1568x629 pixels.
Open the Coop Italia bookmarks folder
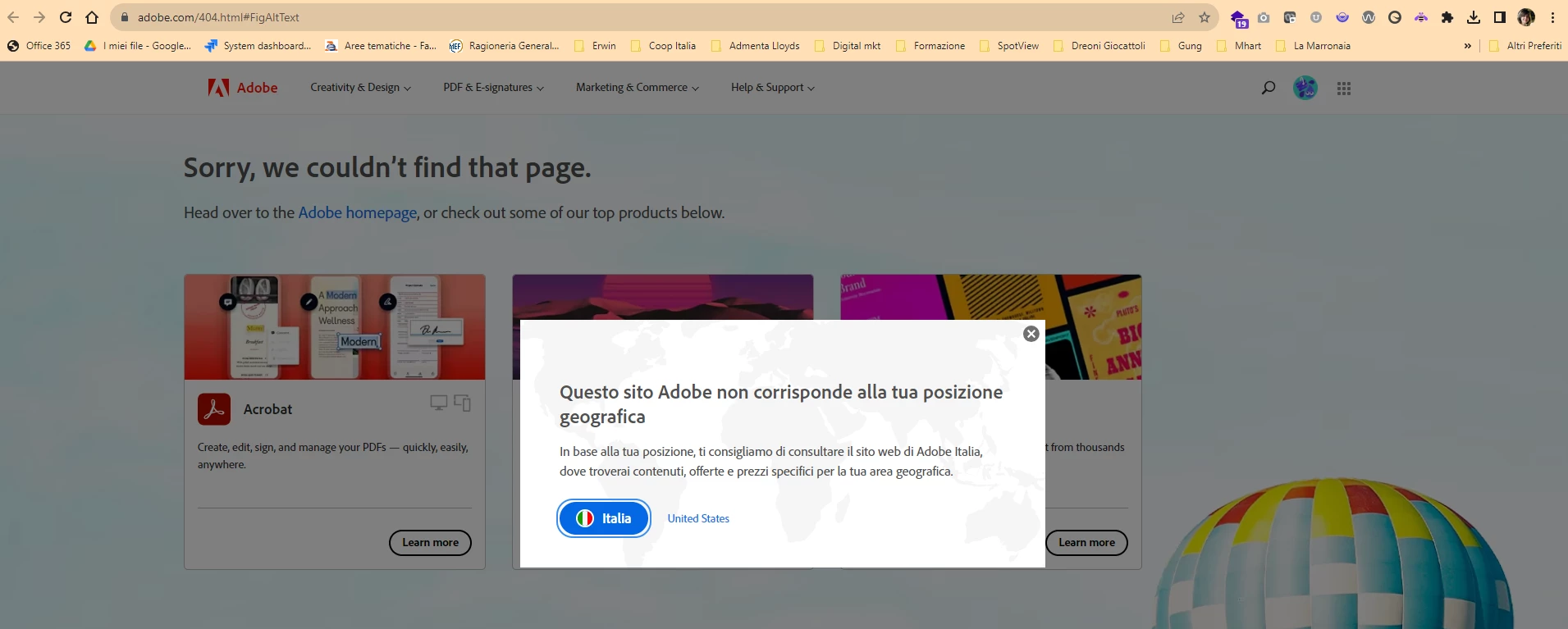663,46
